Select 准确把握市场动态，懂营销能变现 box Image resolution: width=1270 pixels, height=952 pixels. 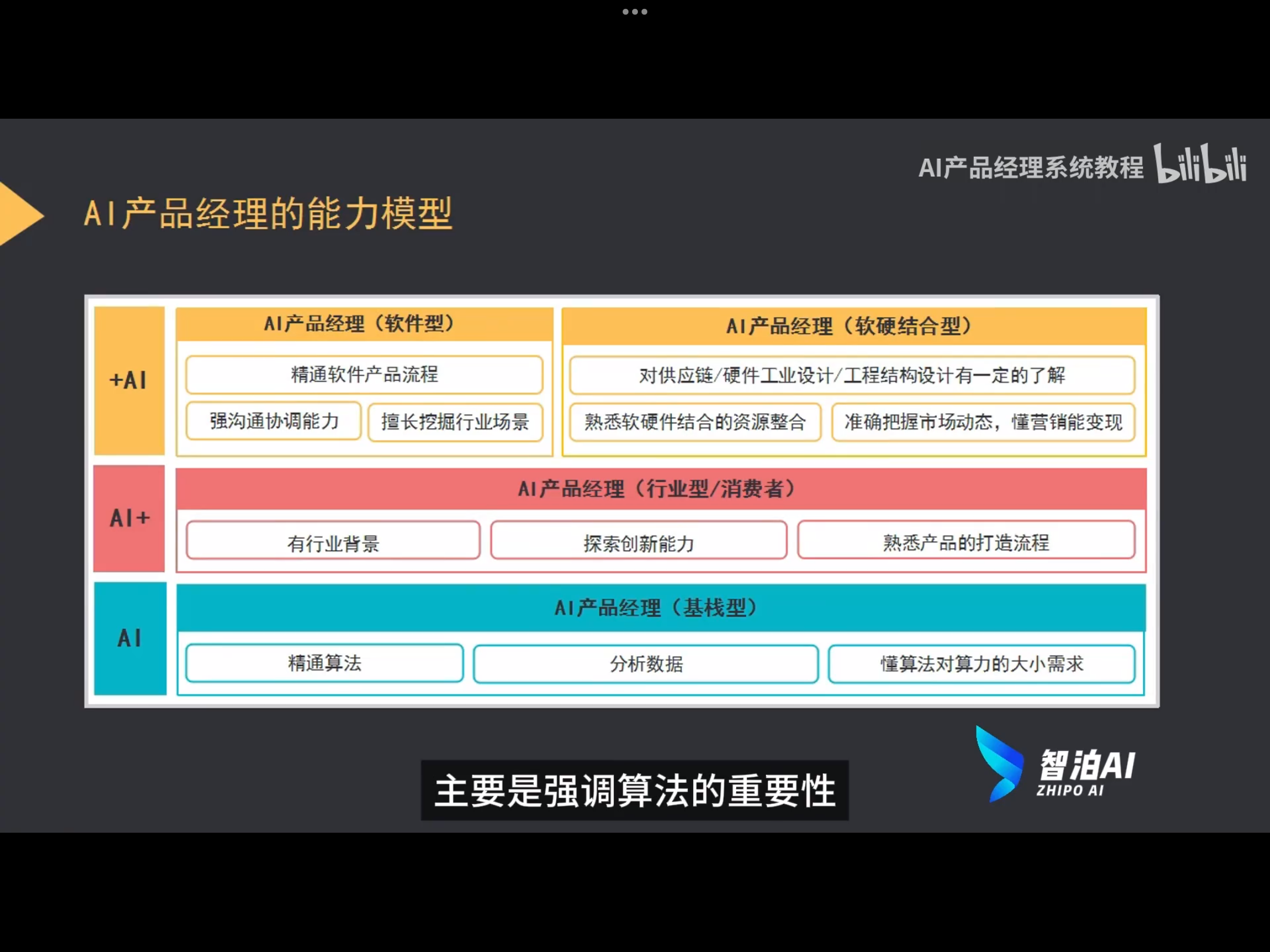[x=983, y=422]
